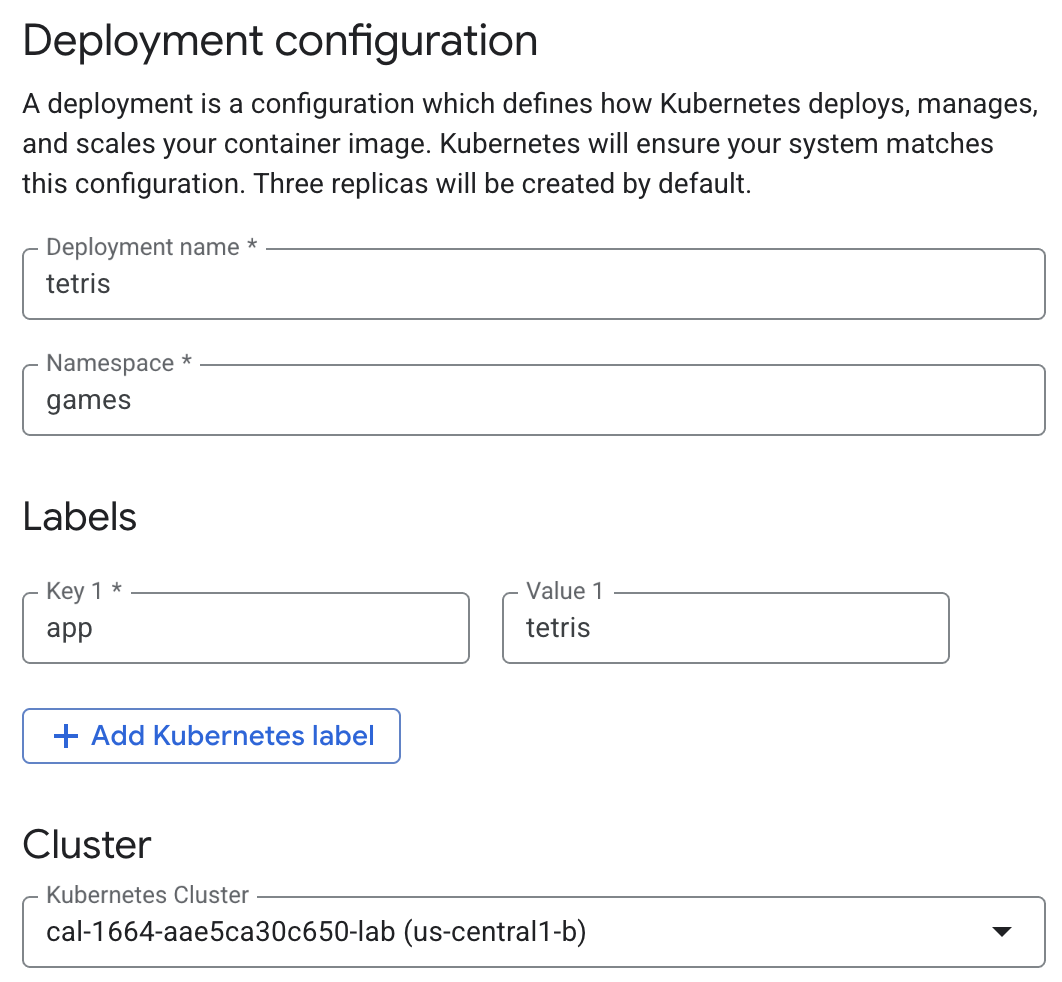This screenshot has width=1062, height=982.
Task: Click the Deployment configuration heading
Action: pos(280,42)
